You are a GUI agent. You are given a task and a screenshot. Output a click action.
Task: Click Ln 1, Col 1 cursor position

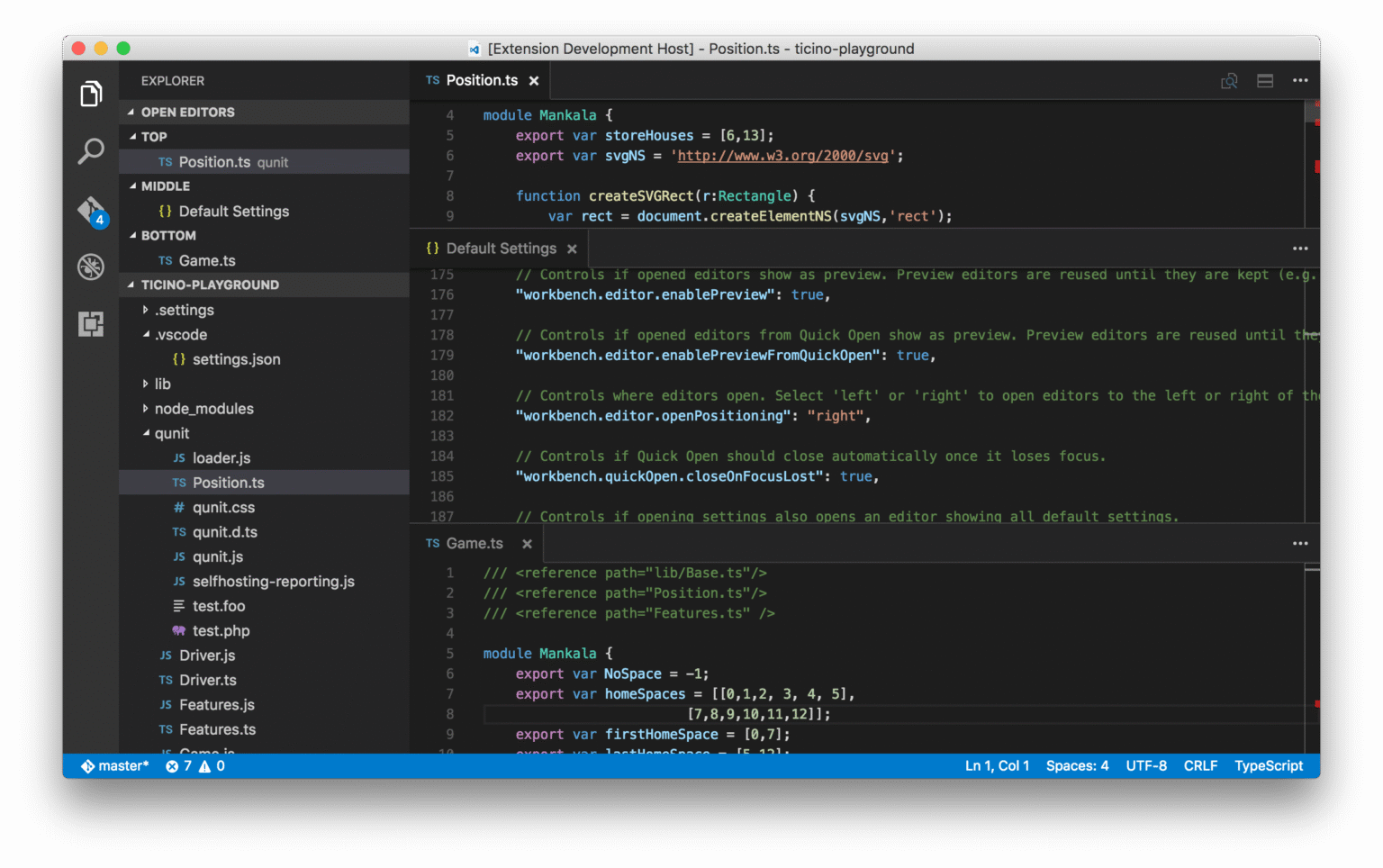(997, 766)
